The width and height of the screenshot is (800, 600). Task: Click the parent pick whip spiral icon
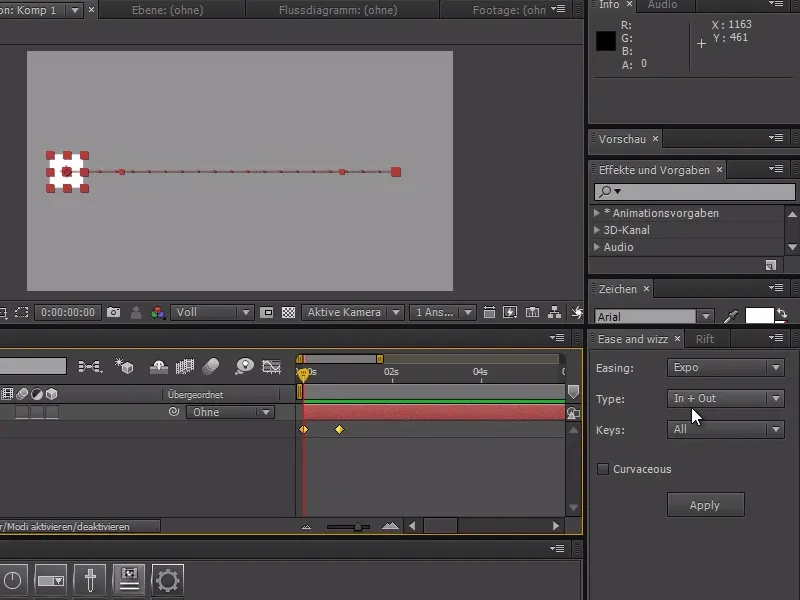174,411
